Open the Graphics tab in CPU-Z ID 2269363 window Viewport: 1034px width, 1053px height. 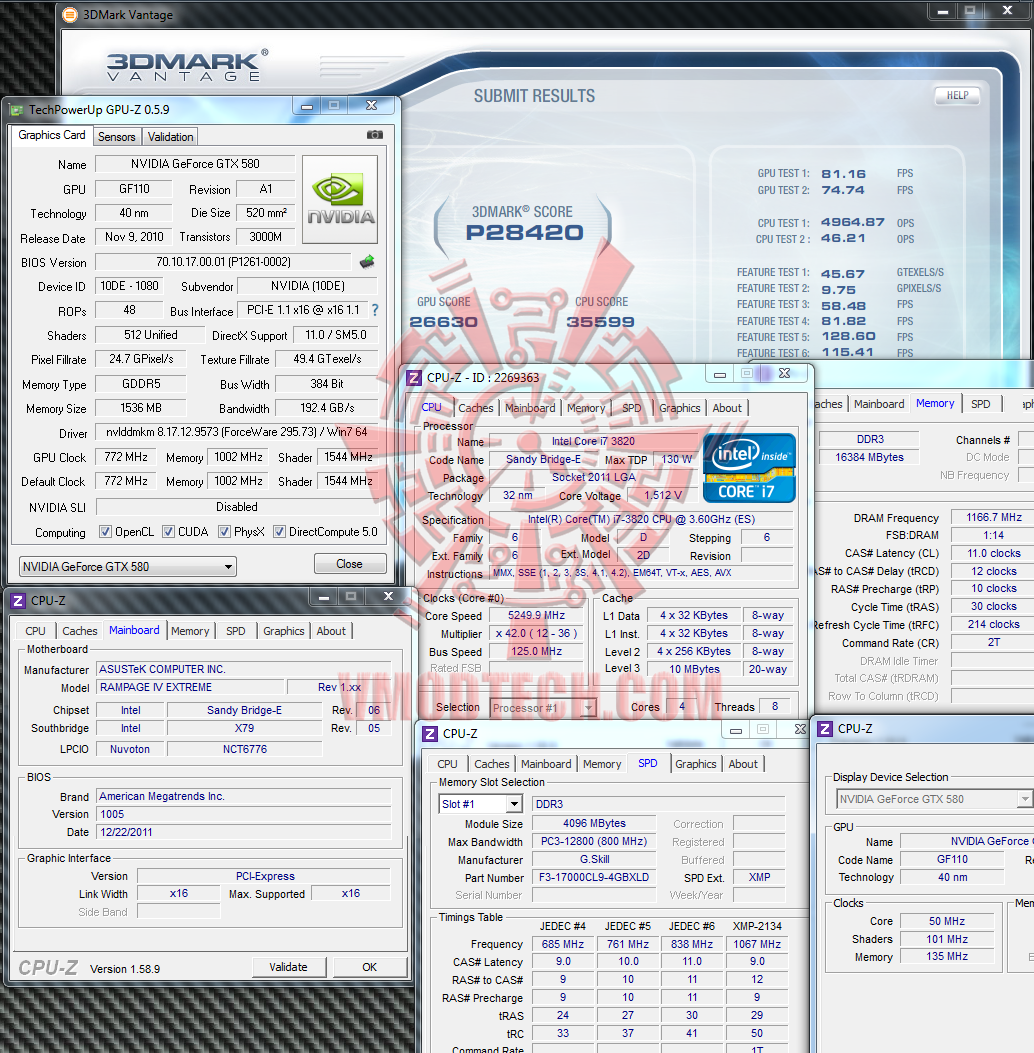679,408
